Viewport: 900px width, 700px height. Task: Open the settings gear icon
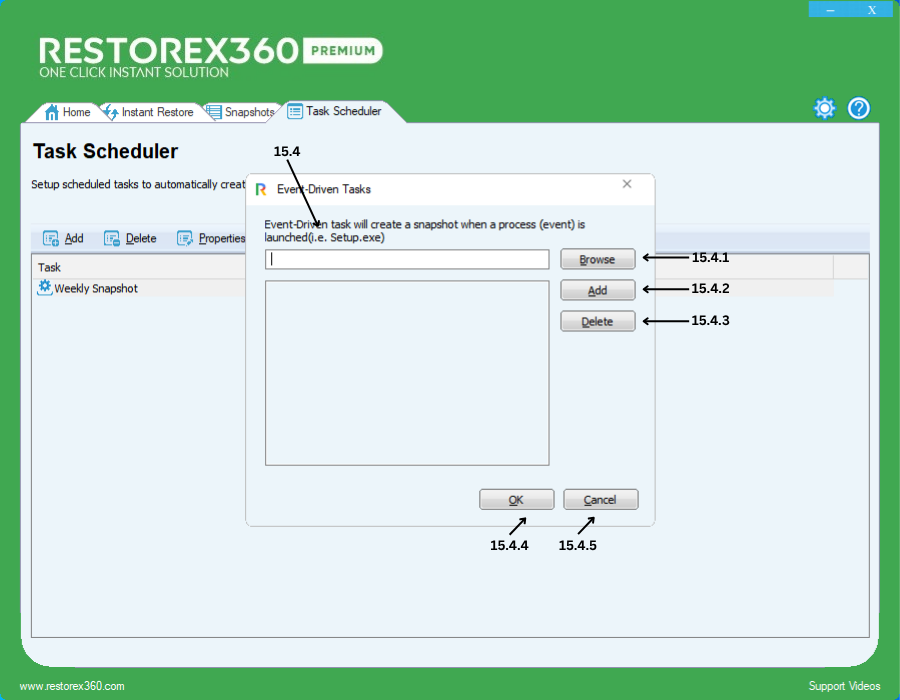[824, 109]
